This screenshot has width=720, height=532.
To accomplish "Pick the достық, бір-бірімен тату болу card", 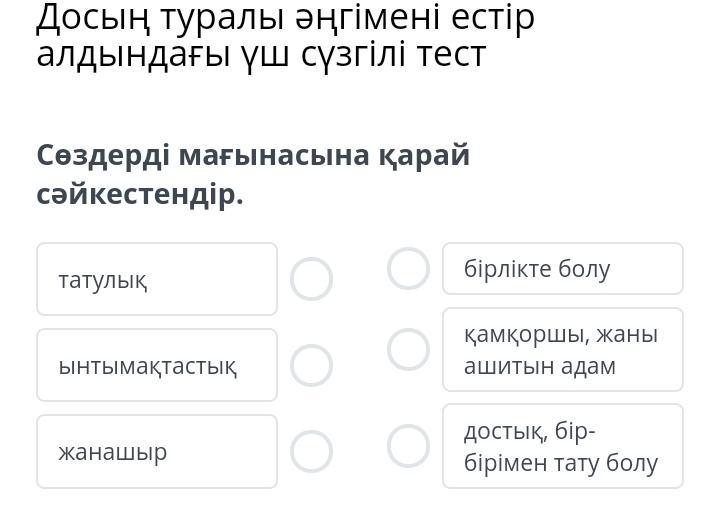I will 563,446.
